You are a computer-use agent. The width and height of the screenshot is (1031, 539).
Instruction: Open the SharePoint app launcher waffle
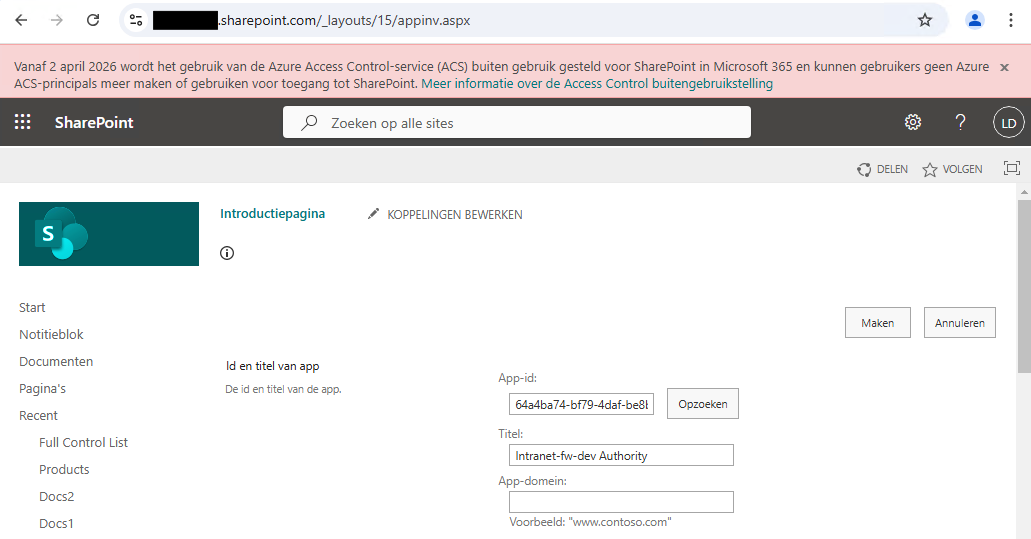(x=23, y=122)
